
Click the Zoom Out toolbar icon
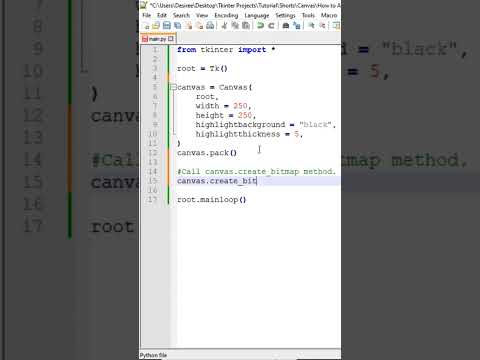coord(322,26)
